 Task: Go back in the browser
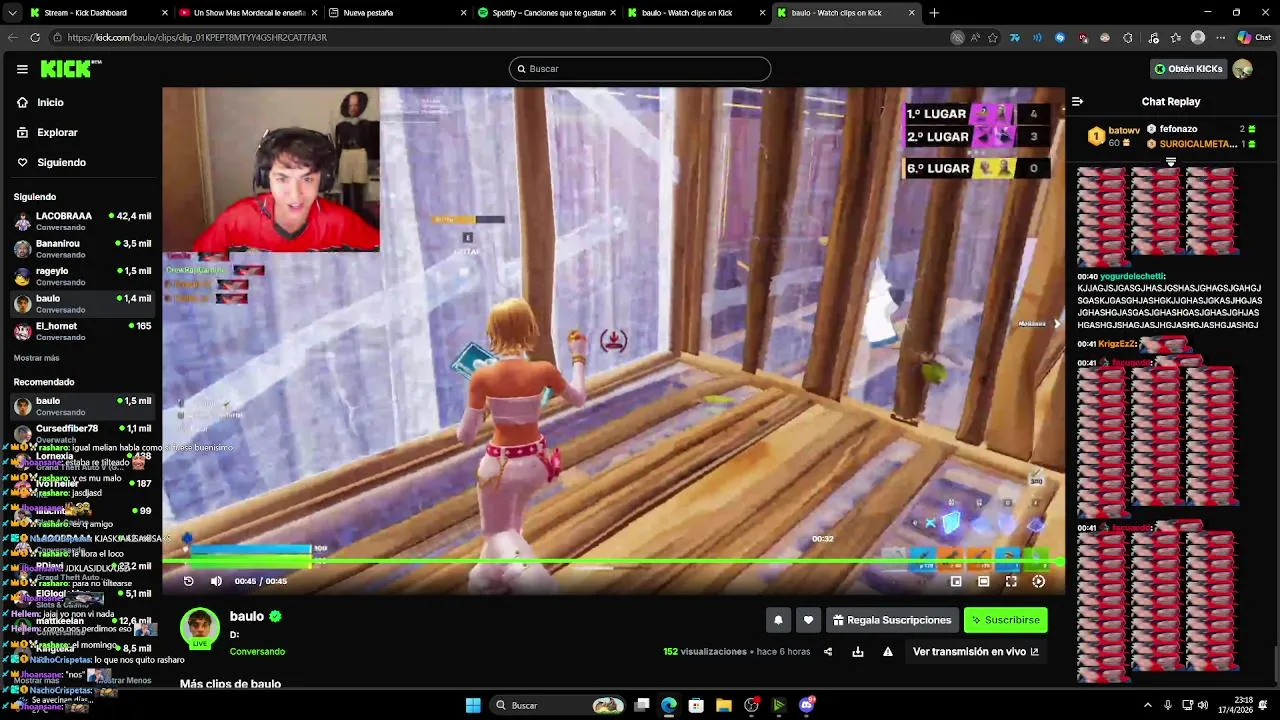click(x=12, y=37)
